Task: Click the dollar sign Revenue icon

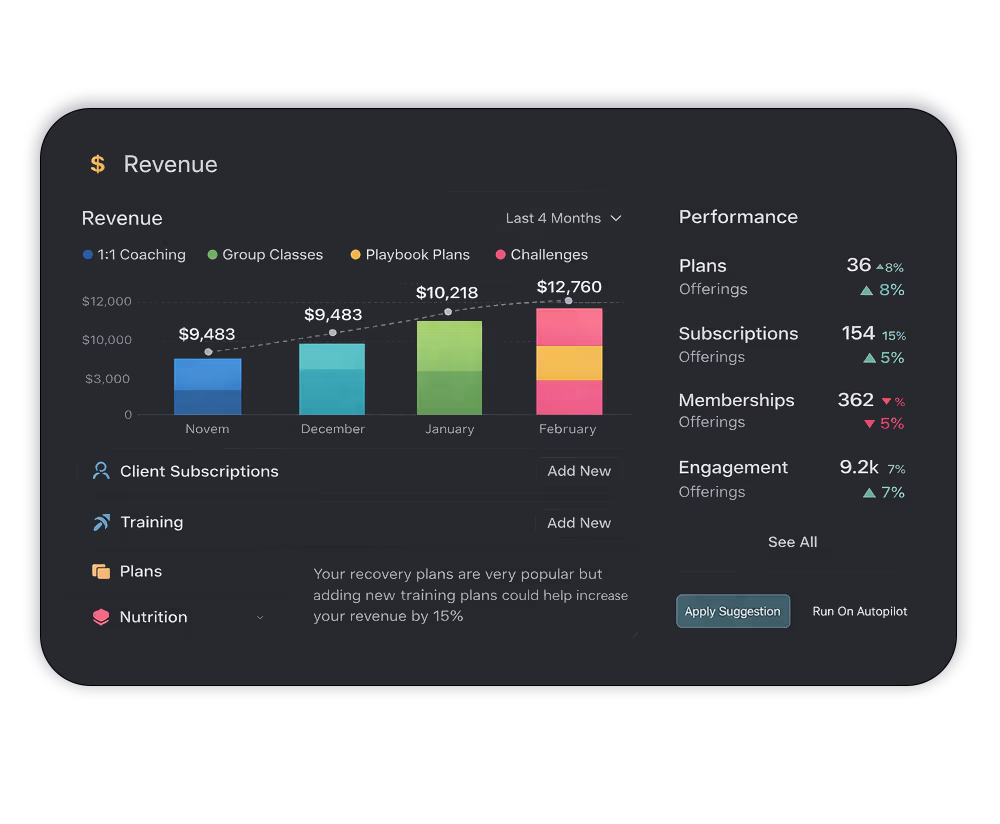Action: pyautogui.click(x=97, y=164)
